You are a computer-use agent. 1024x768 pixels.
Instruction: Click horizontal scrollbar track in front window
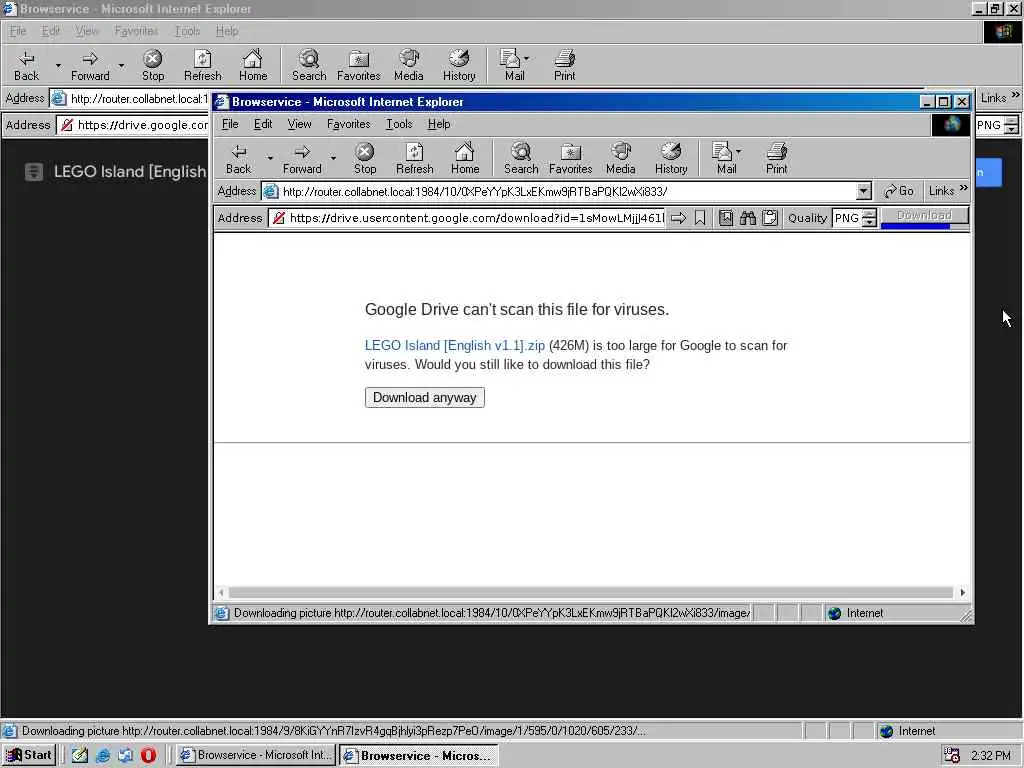point(590,592)
